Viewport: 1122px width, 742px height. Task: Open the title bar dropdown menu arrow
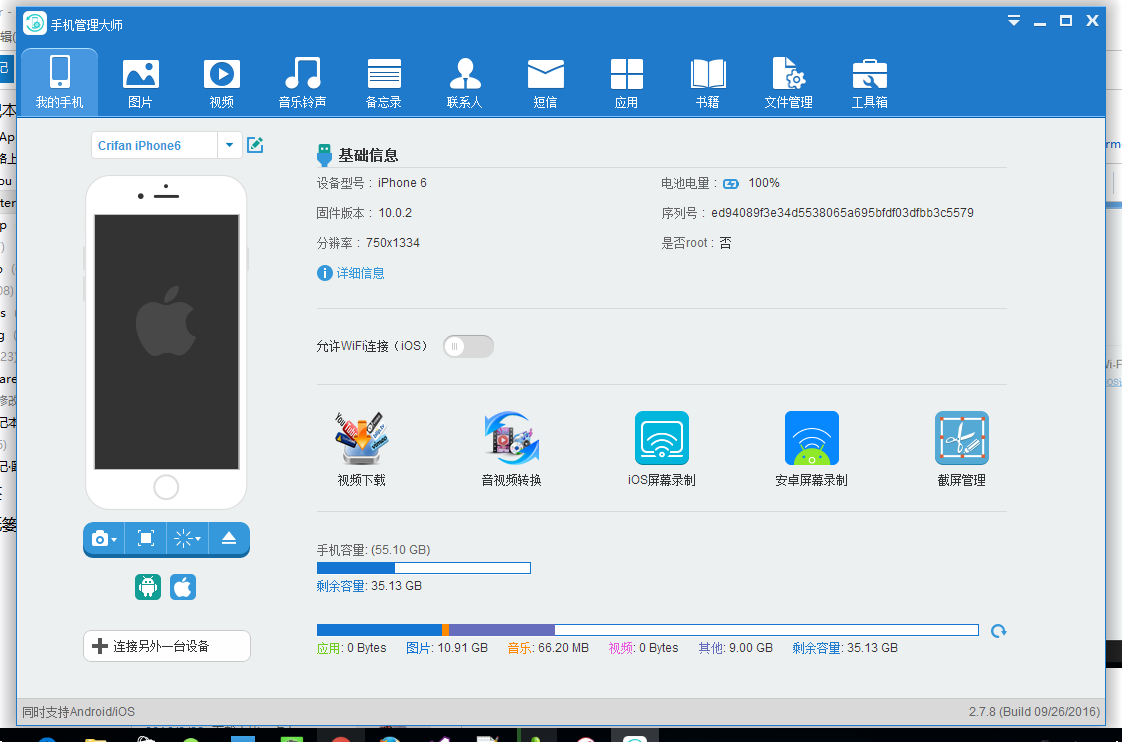pos(1014,21)
